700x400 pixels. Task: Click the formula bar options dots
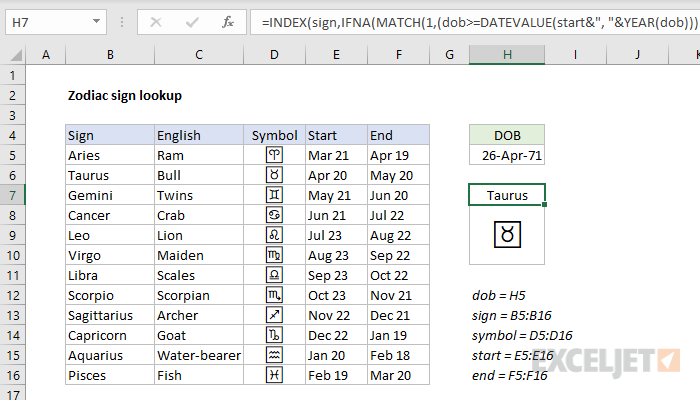121,22
